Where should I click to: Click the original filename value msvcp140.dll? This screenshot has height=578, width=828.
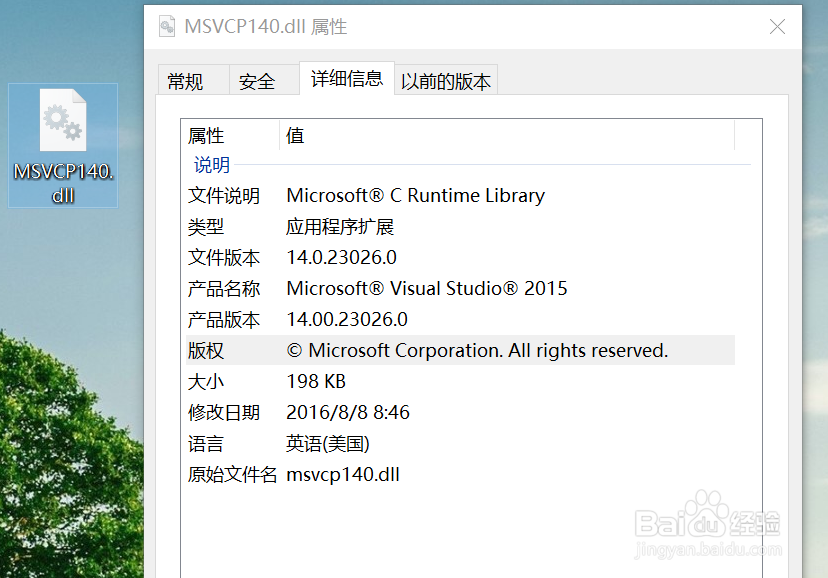pyautogui.click(x=343, y=475)
